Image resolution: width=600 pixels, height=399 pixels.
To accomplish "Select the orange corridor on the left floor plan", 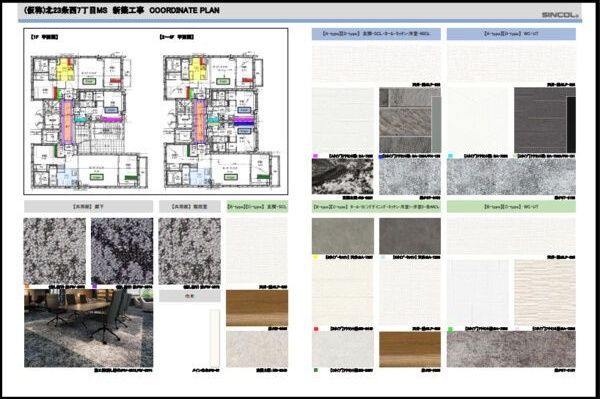I will pyautogui.click(x=67, y=121).
